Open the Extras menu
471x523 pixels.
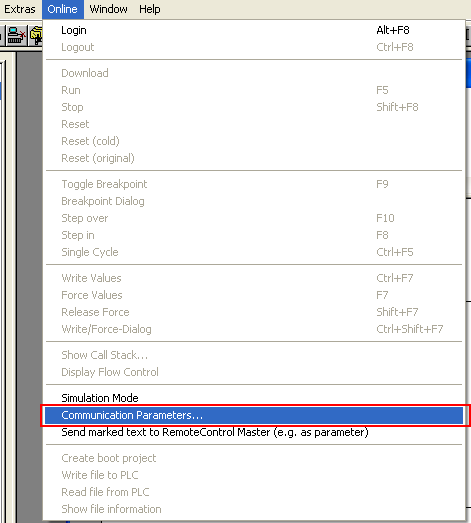click(20, 9)
